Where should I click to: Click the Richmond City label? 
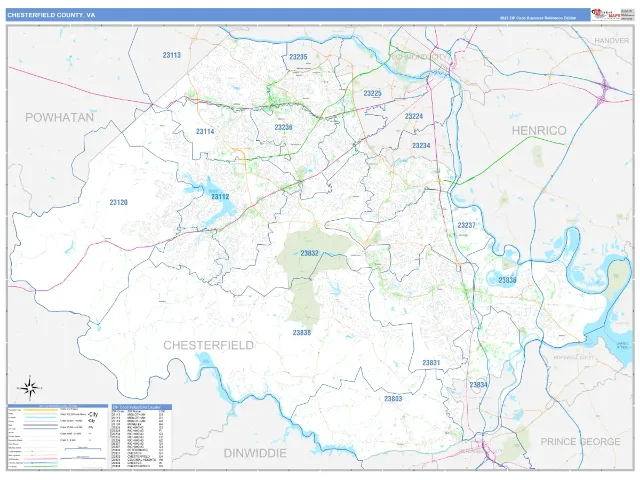419,57
